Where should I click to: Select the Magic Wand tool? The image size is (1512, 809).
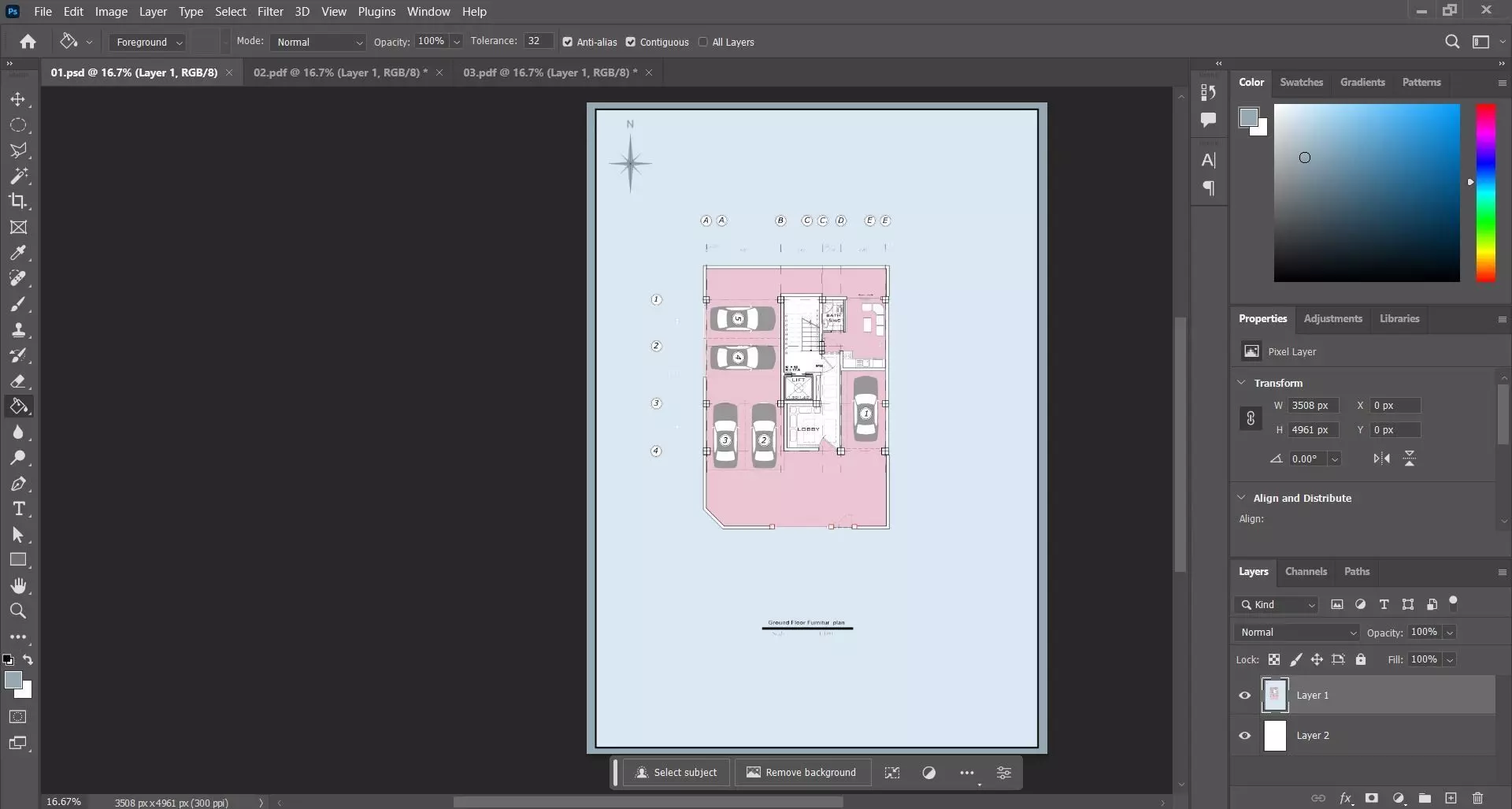[18, 176]
